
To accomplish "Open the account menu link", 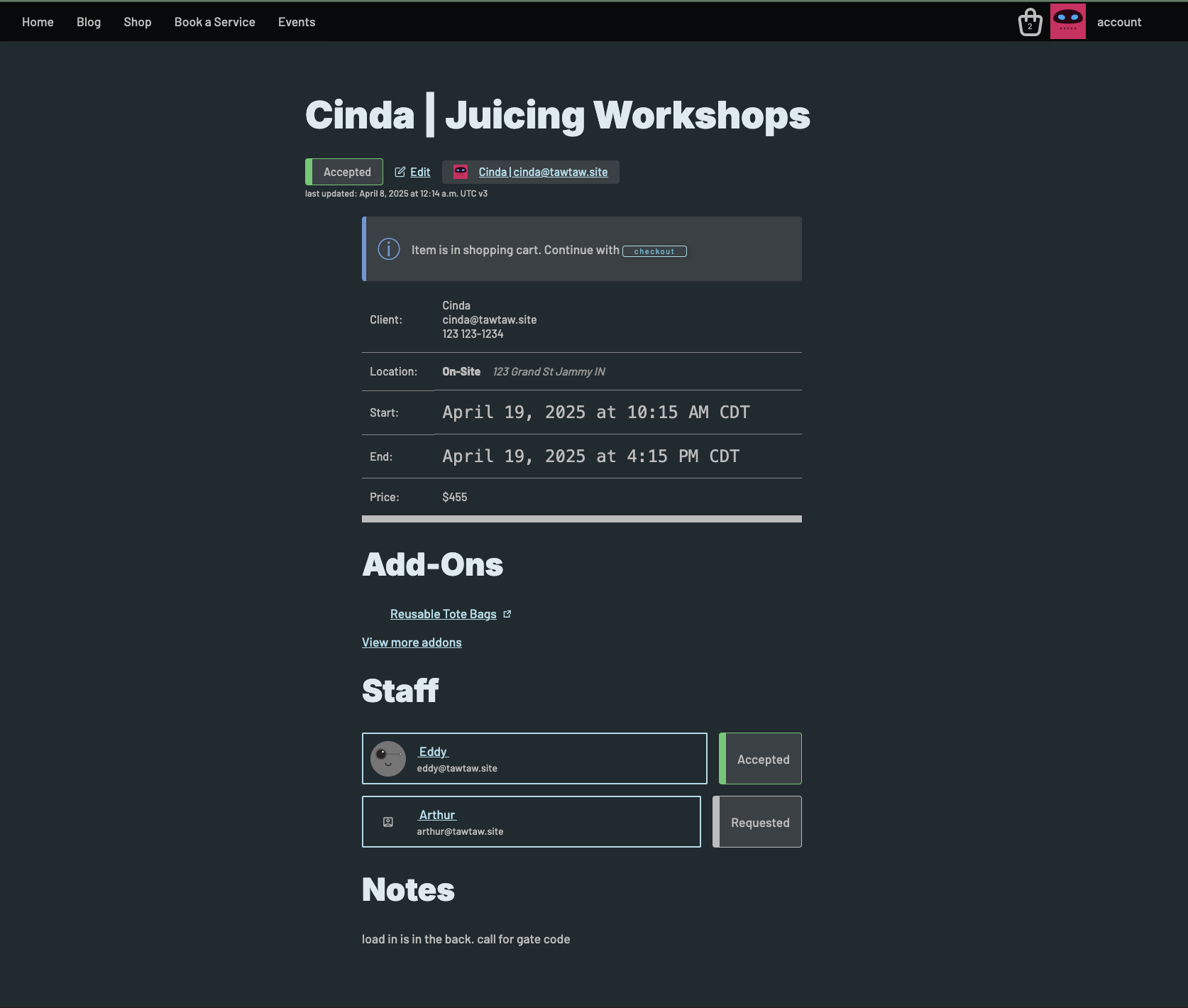I will [x=1119, y=22].
